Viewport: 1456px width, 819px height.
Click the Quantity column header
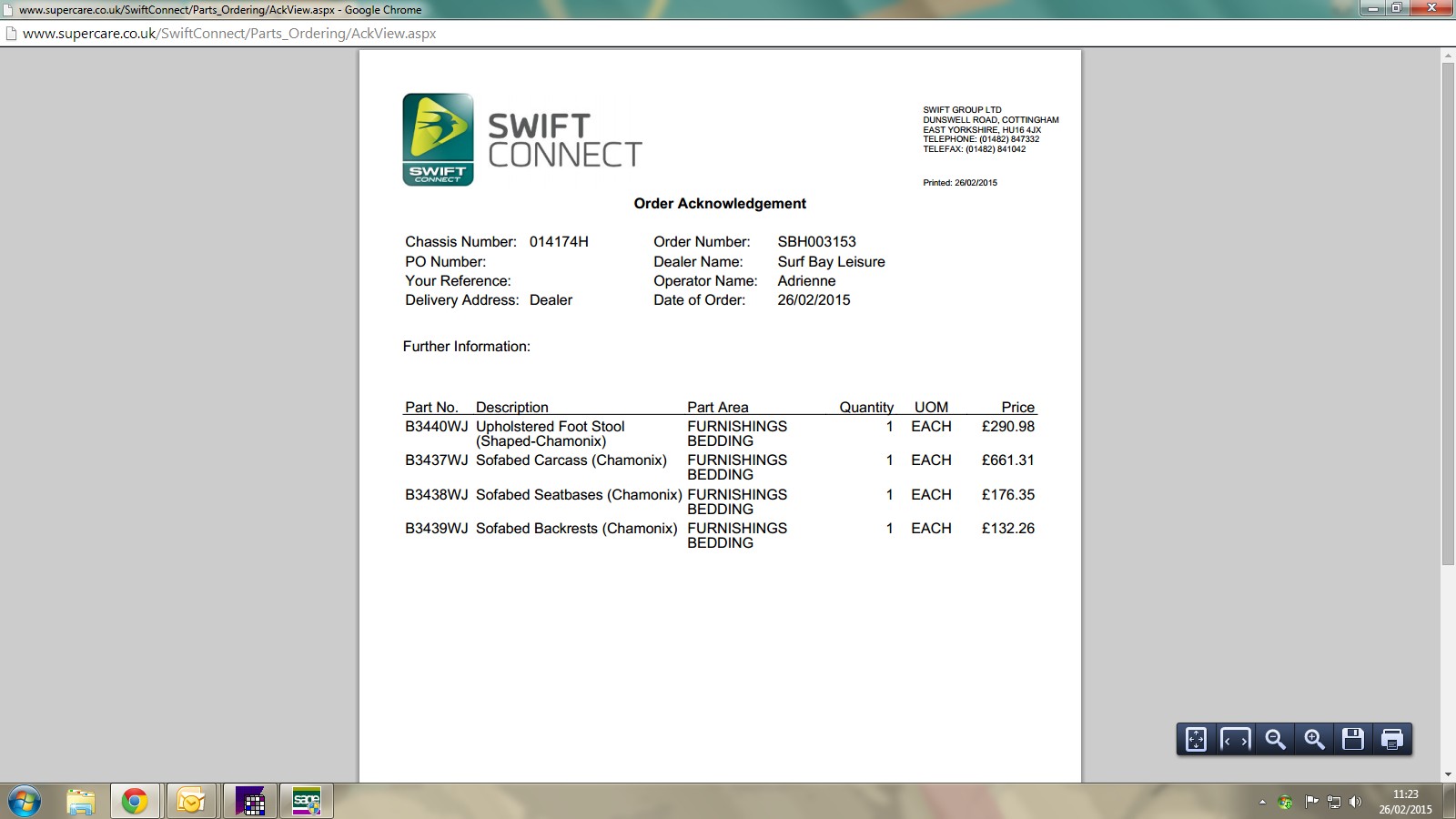[x=866, y=408]
